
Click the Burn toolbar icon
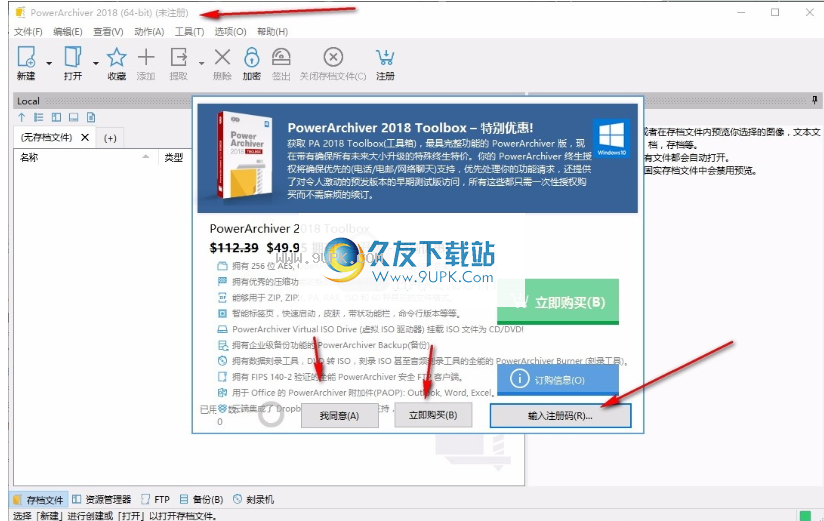coord(281,57)
